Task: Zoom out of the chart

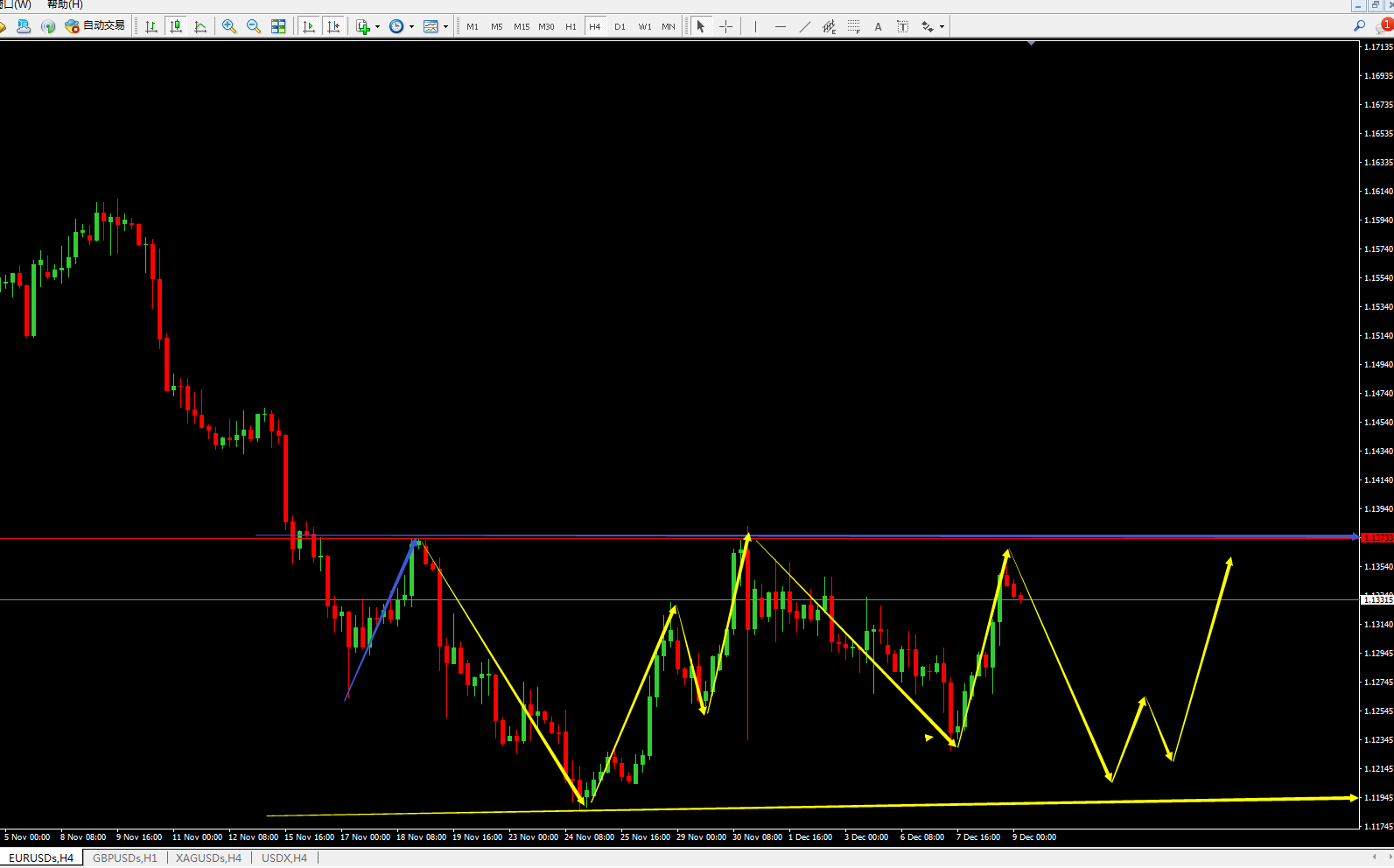Action: [254, 26]
